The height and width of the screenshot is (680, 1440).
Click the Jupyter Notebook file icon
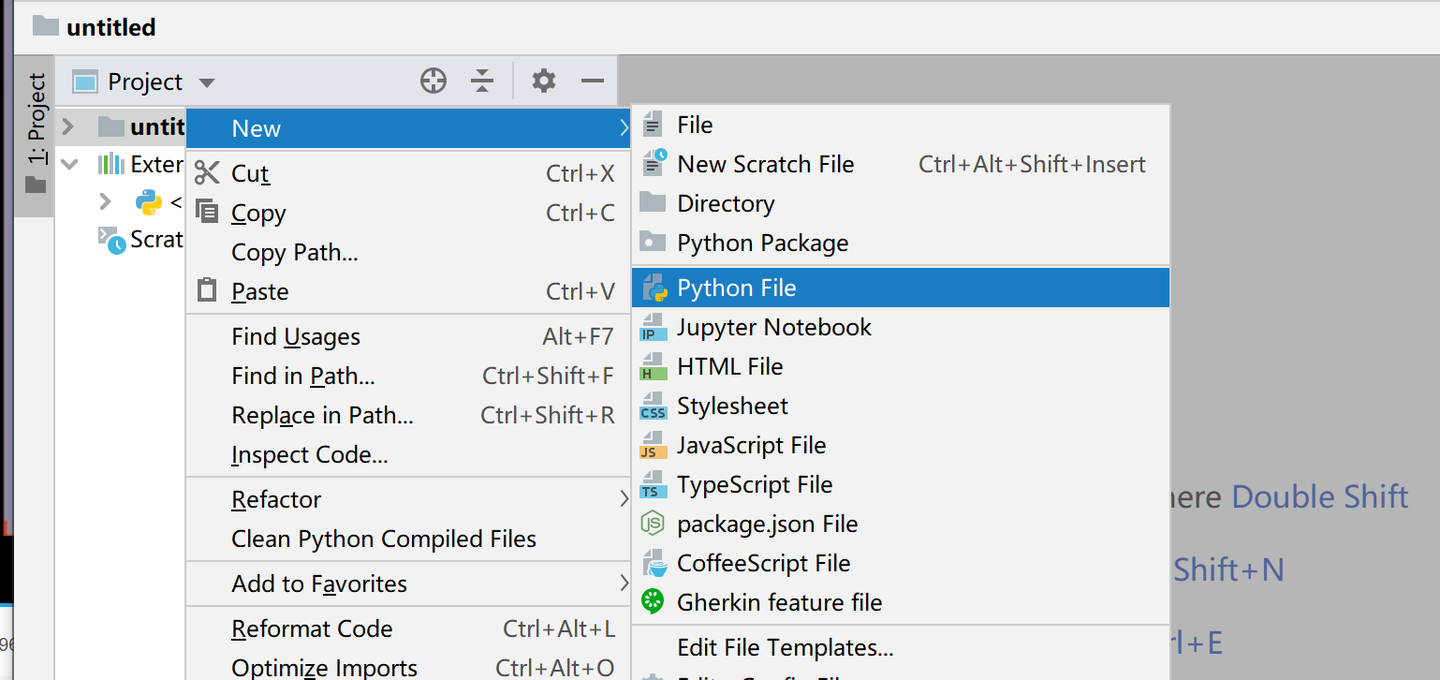point(653,328)
